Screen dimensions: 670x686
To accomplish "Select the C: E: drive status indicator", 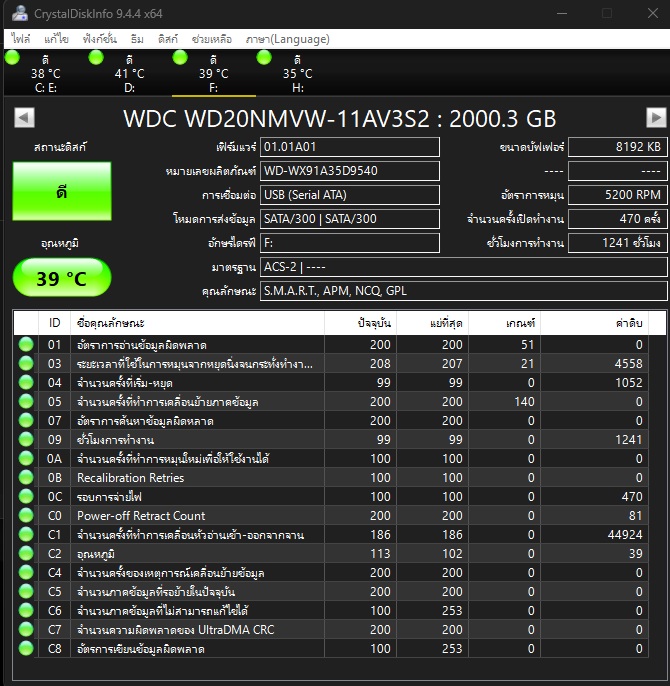I will pos(12,57).
